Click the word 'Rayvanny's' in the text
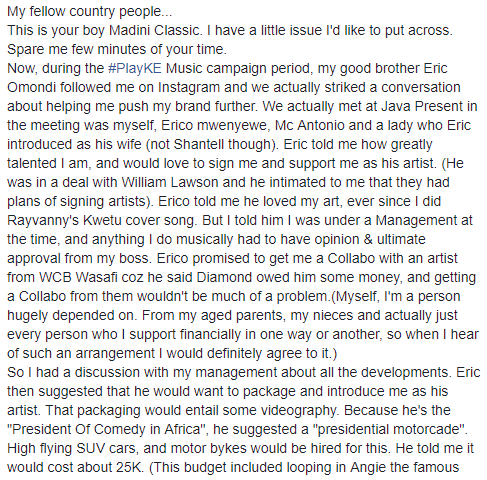This screenshot has height=480, width=487. click(43, 221)
